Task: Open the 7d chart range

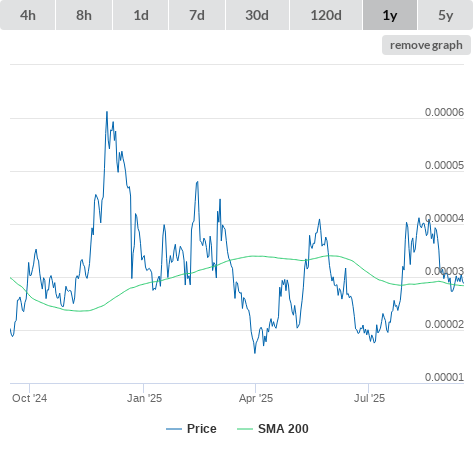Action: tap(197, 15)
